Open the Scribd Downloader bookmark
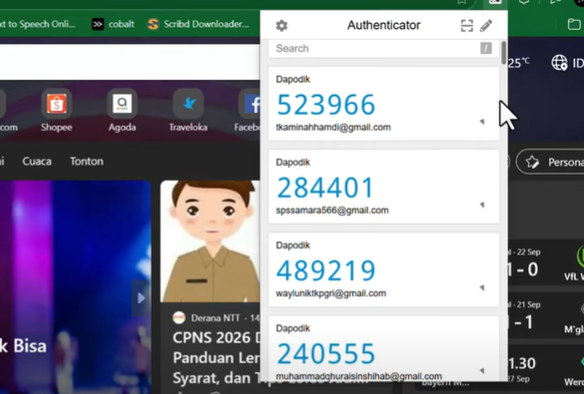 199,24
